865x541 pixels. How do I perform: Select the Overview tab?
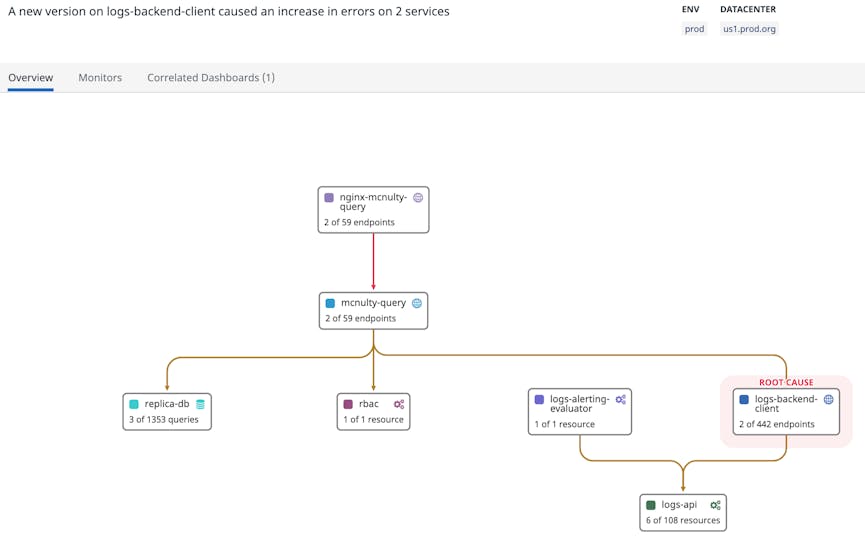tap(30, 78)
